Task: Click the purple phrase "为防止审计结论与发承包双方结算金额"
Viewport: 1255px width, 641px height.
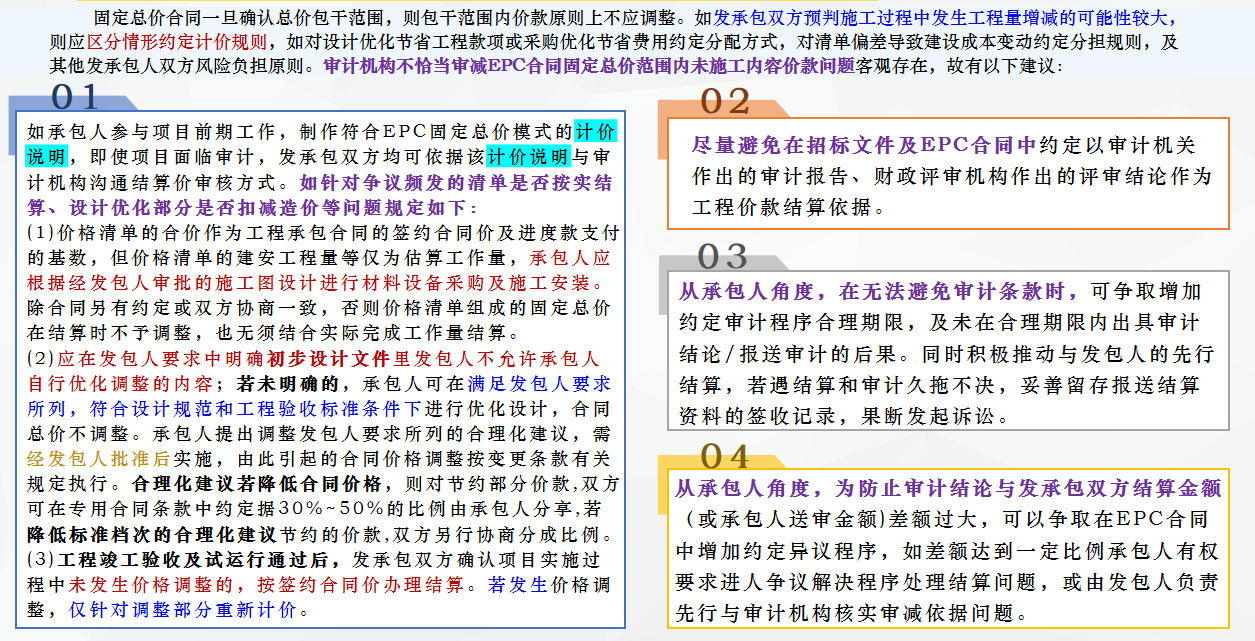Action: pos(1029,488)
